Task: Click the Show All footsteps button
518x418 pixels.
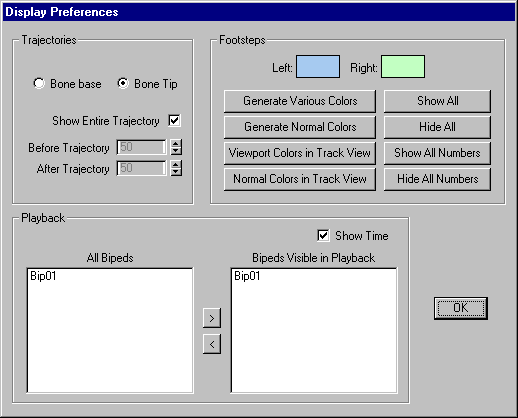Action: (437, 101)
